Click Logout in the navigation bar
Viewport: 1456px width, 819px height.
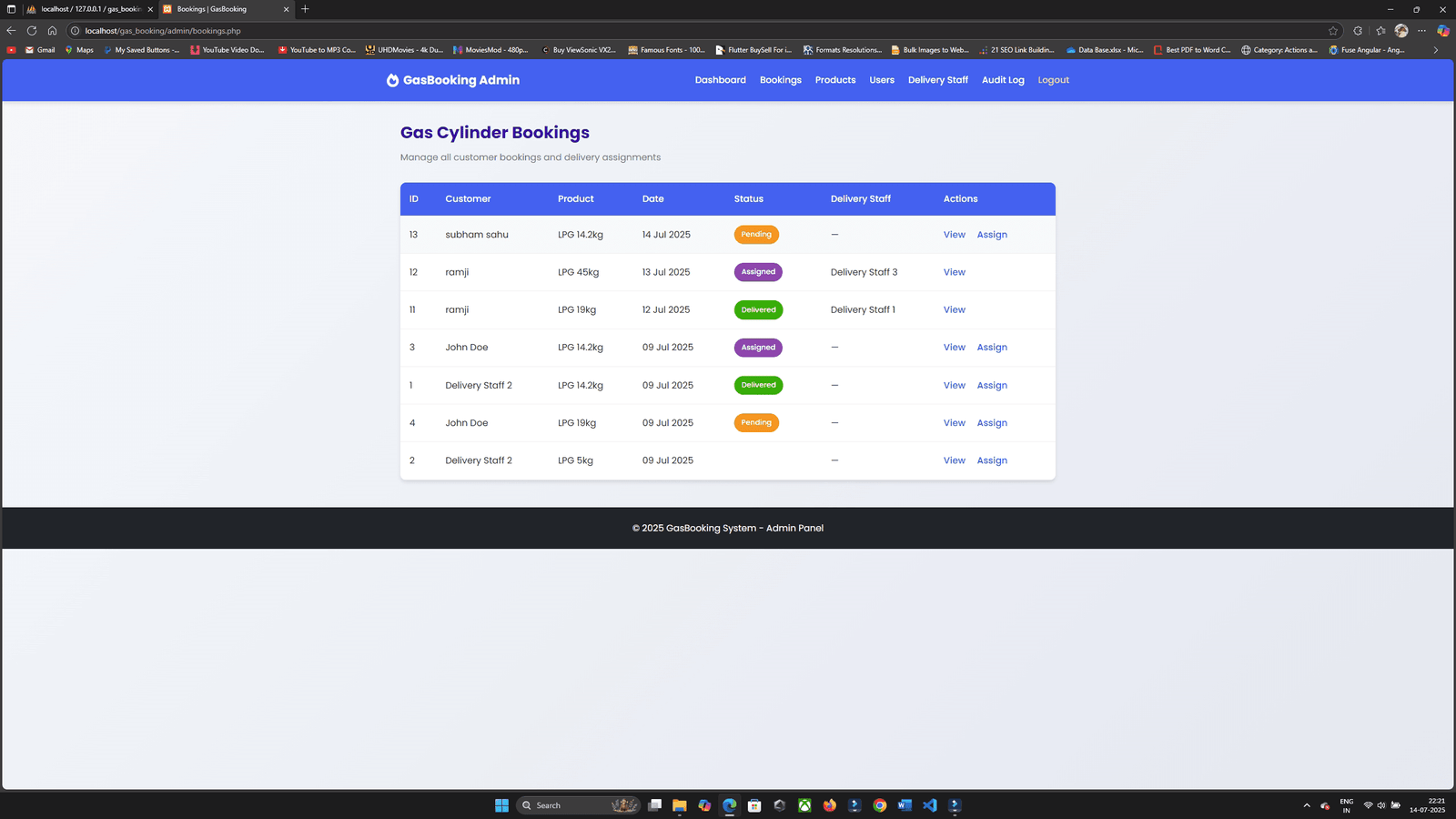(1053, 80)
